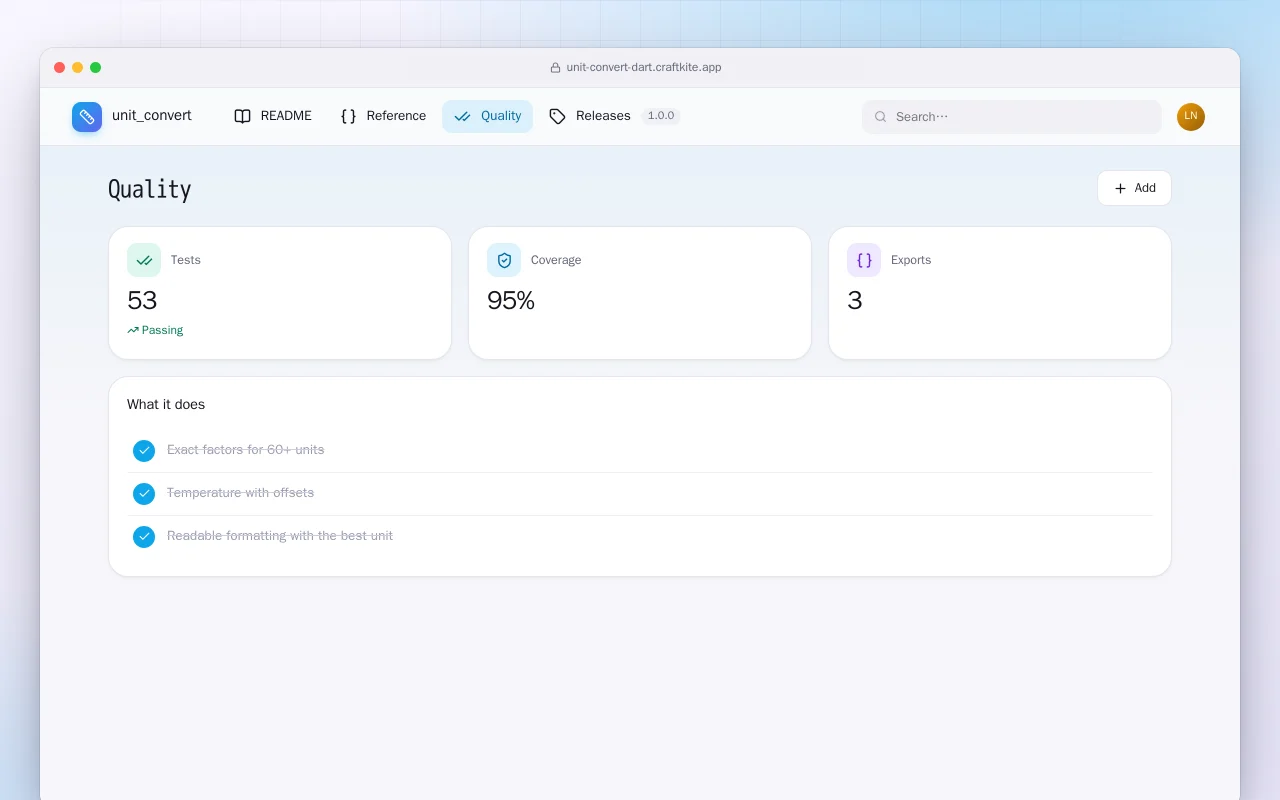Click the Passing trend indicator
This screenshot has width=1280, height=800.
(155, 330)
